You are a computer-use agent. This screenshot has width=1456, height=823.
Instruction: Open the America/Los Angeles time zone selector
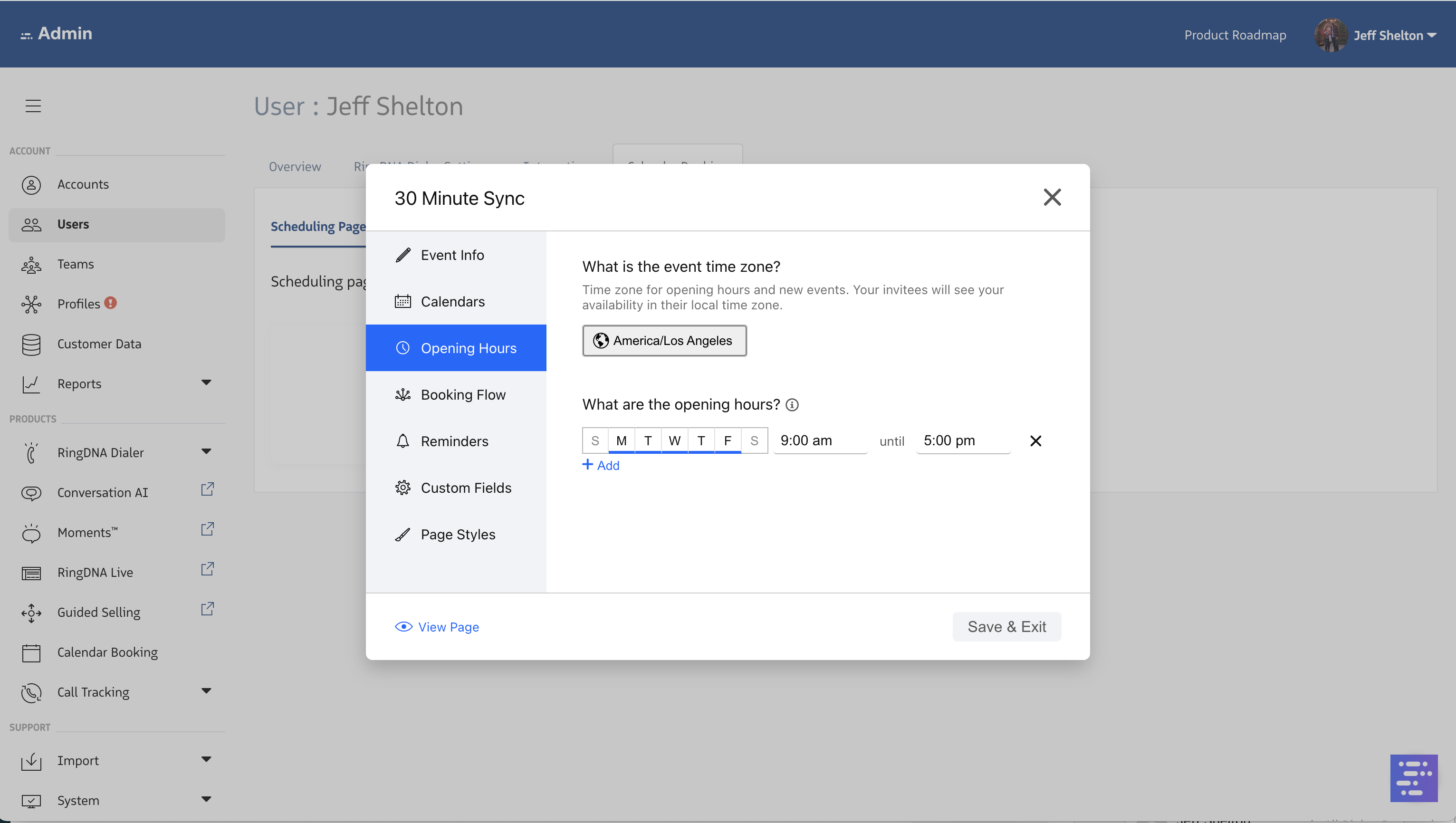664,340
